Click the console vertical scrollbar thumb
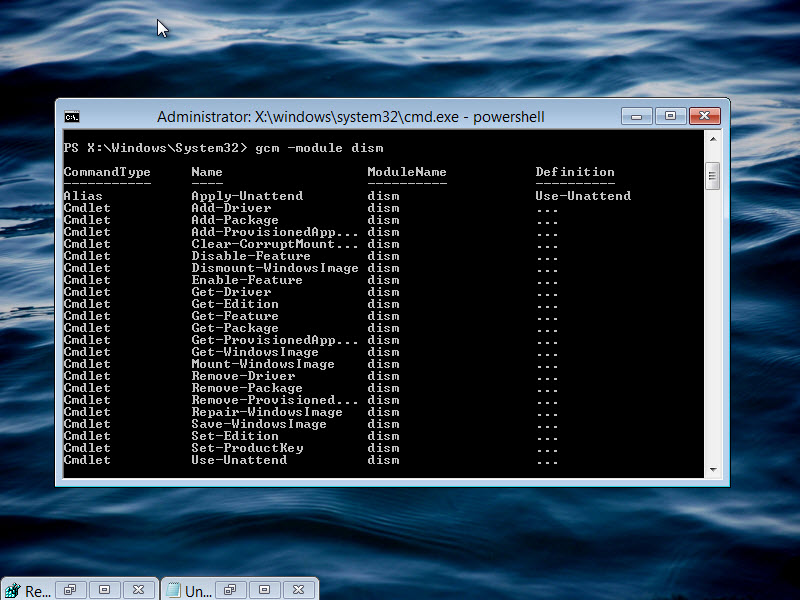The width and height of the screenshot is (800, 600). 713,176
